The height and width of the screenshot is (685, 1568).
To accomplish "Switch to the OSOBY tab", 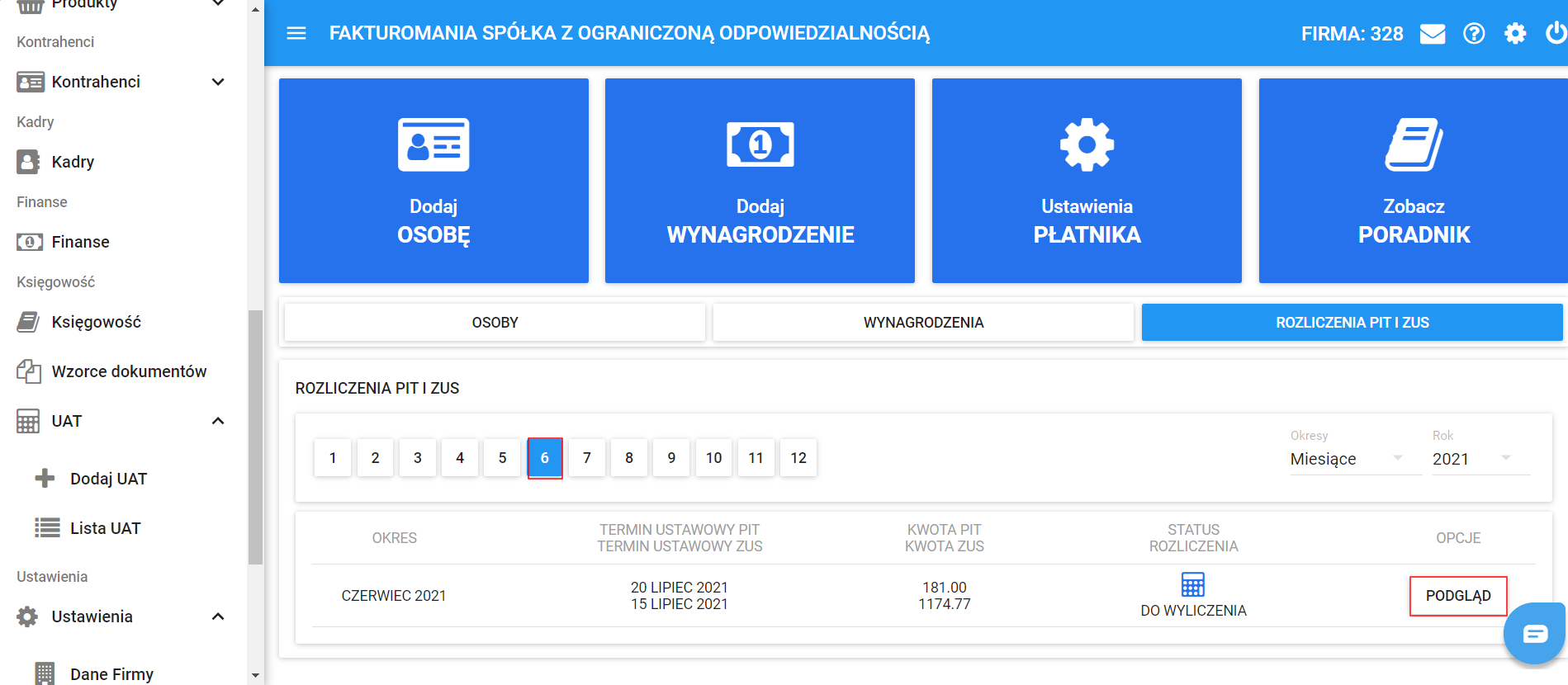I will 495,323.
